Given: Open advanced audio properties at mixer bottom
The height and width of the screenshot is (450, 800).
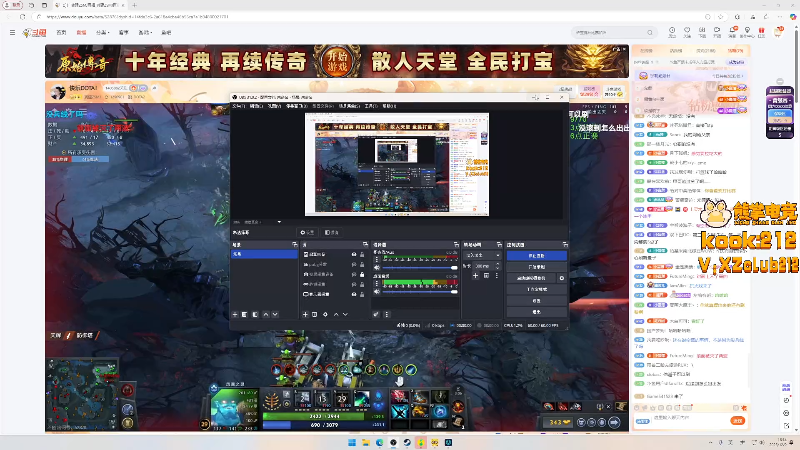Looking at the screenshot, I should (x=376, y=314).
